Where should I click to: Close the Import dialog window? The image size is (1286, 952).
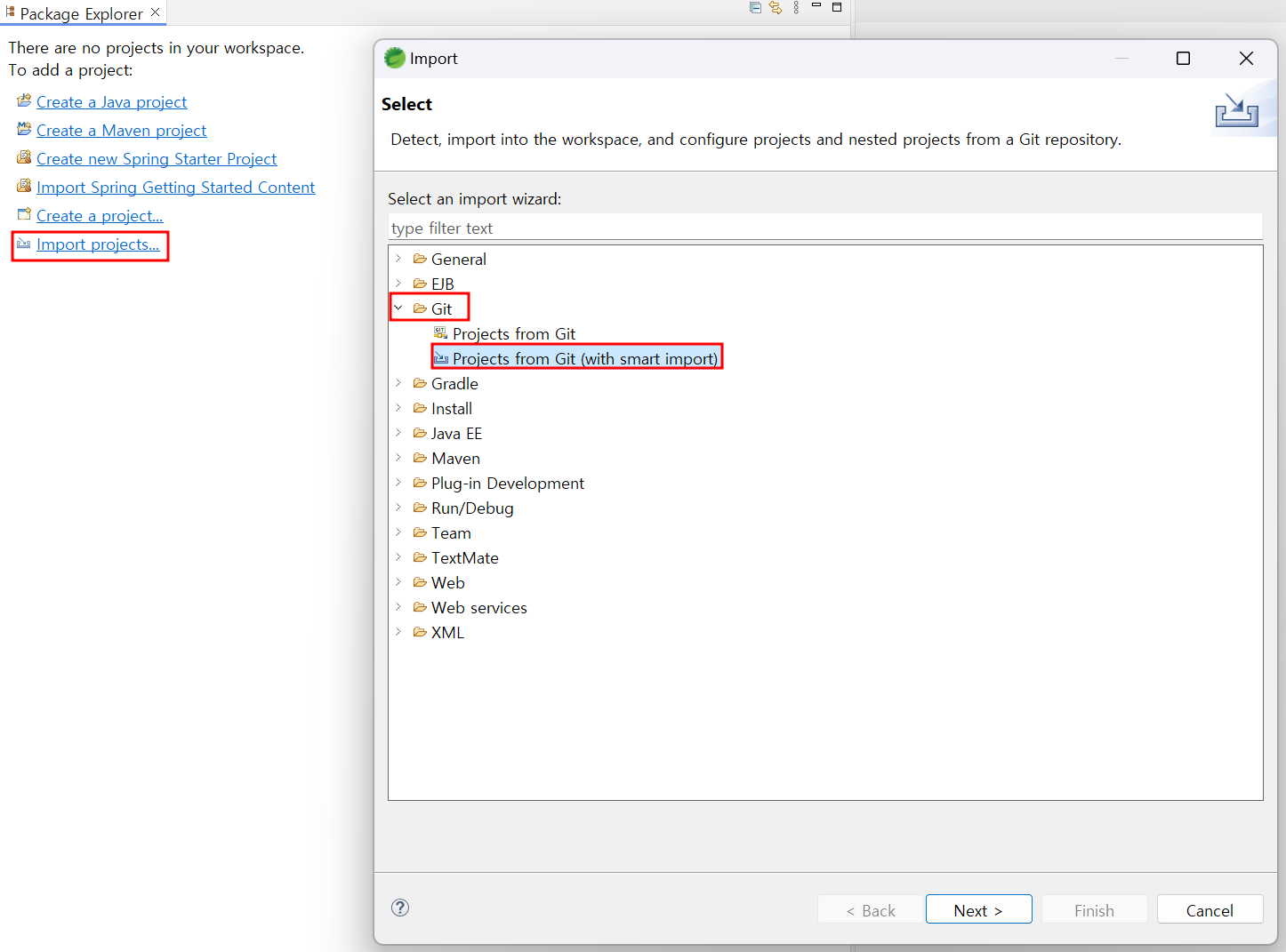(x=1246, y=58)
